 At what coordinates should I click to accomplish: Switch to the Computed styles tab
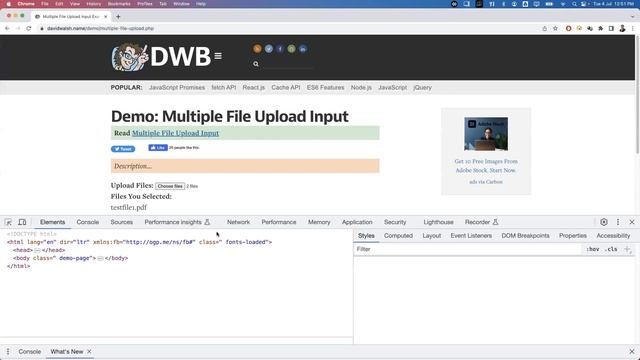(x=398, y=236)
